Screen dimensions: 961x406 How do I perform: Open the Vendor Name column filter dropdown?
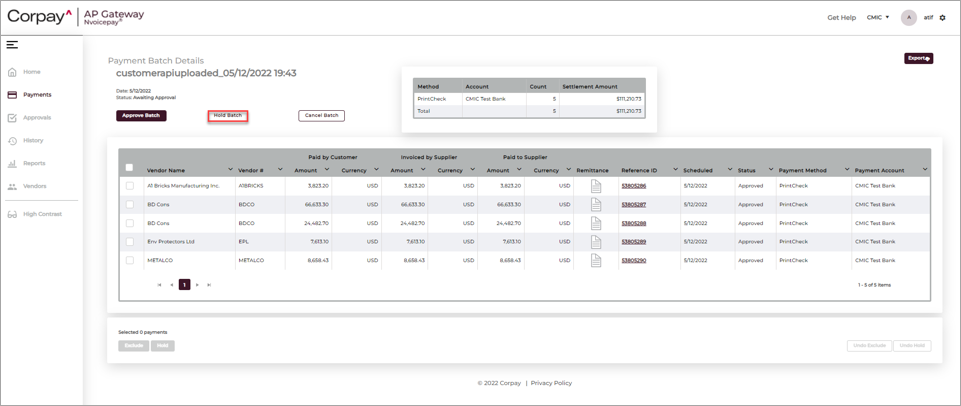(x=230, y=170)
